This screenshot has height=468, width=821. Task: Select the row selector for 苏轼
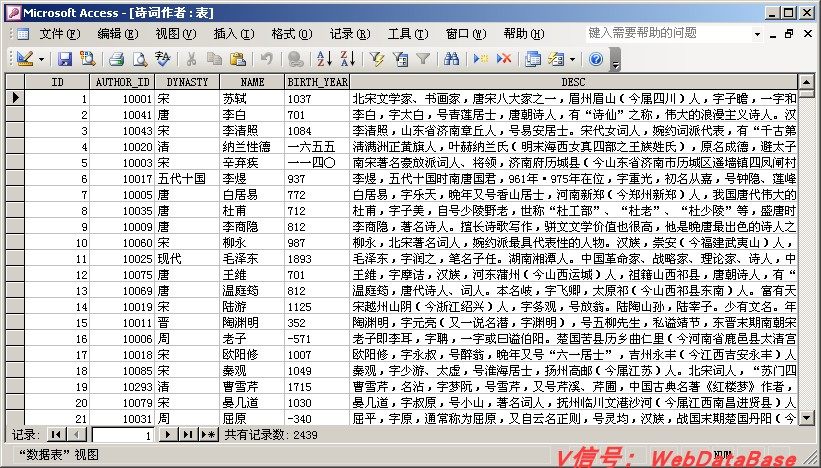click(15, 98)
